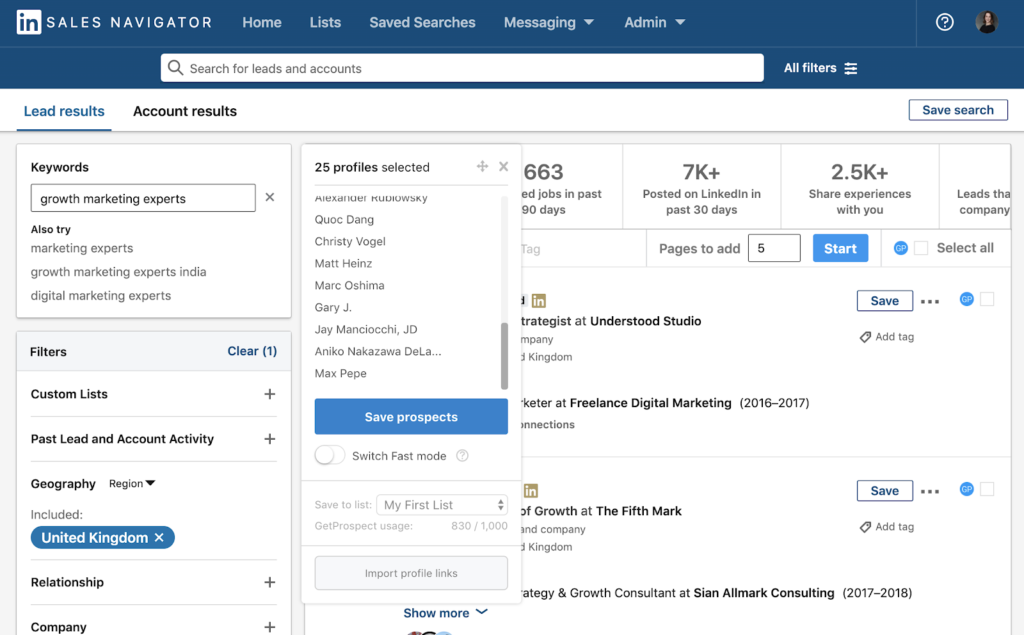Try suggestion digital marketing experts

[101, 295]
